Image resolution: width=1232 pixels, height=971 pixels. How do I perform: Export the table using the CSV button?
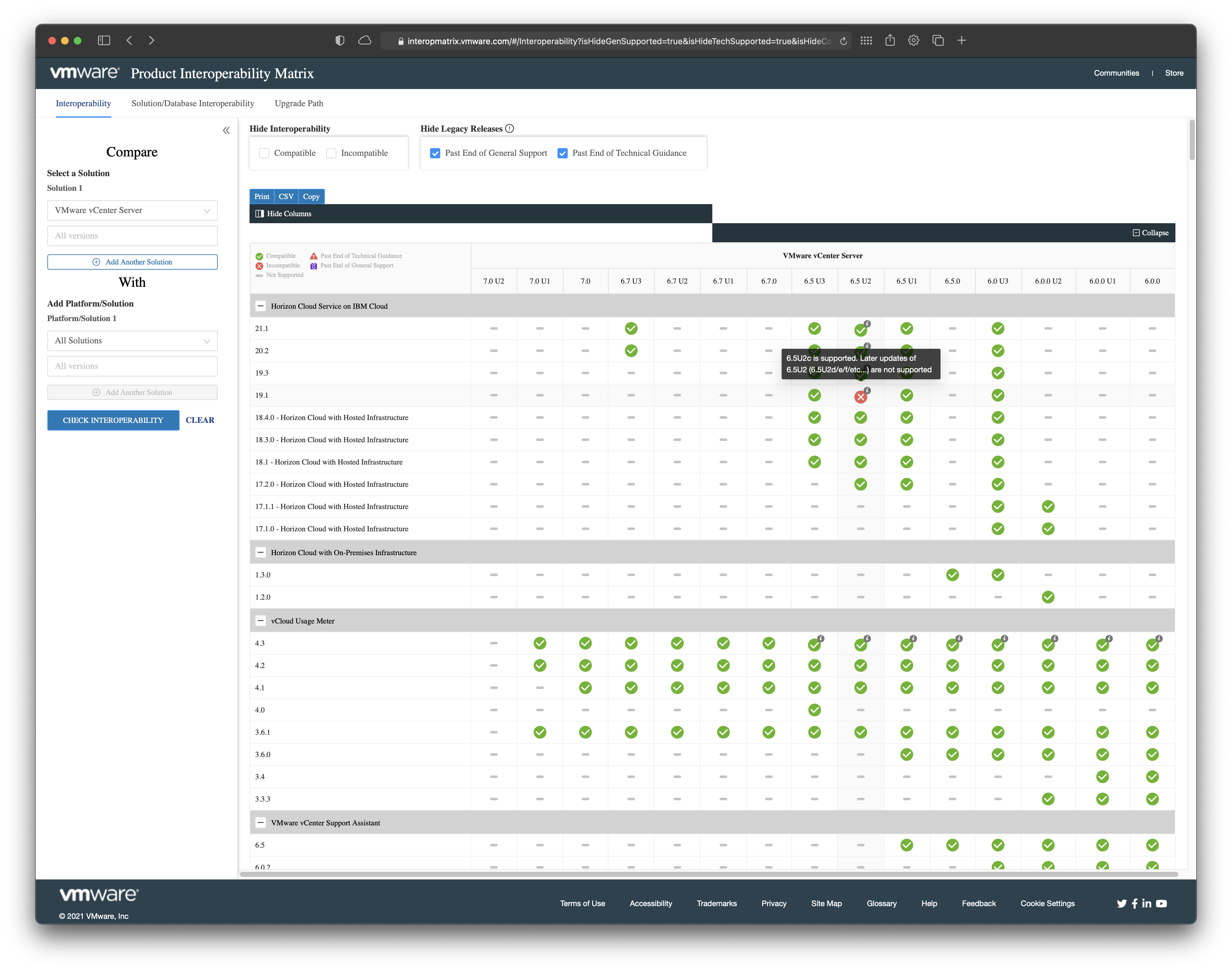tap(286, 196)
